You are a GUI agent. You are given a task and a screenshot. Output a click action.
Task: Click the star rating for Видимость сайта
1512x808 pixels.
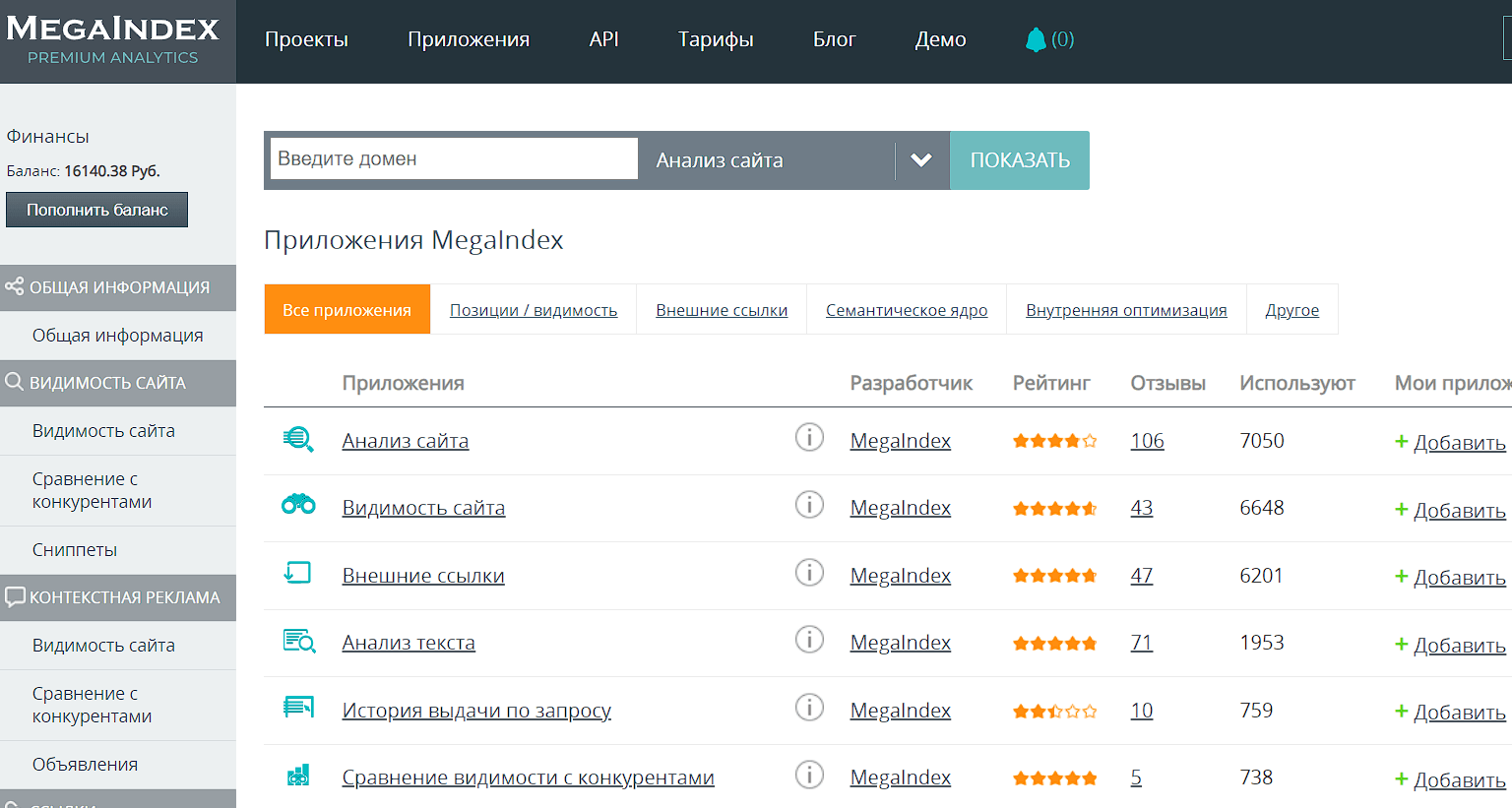pyautogui.click(x=1054, y=509)
